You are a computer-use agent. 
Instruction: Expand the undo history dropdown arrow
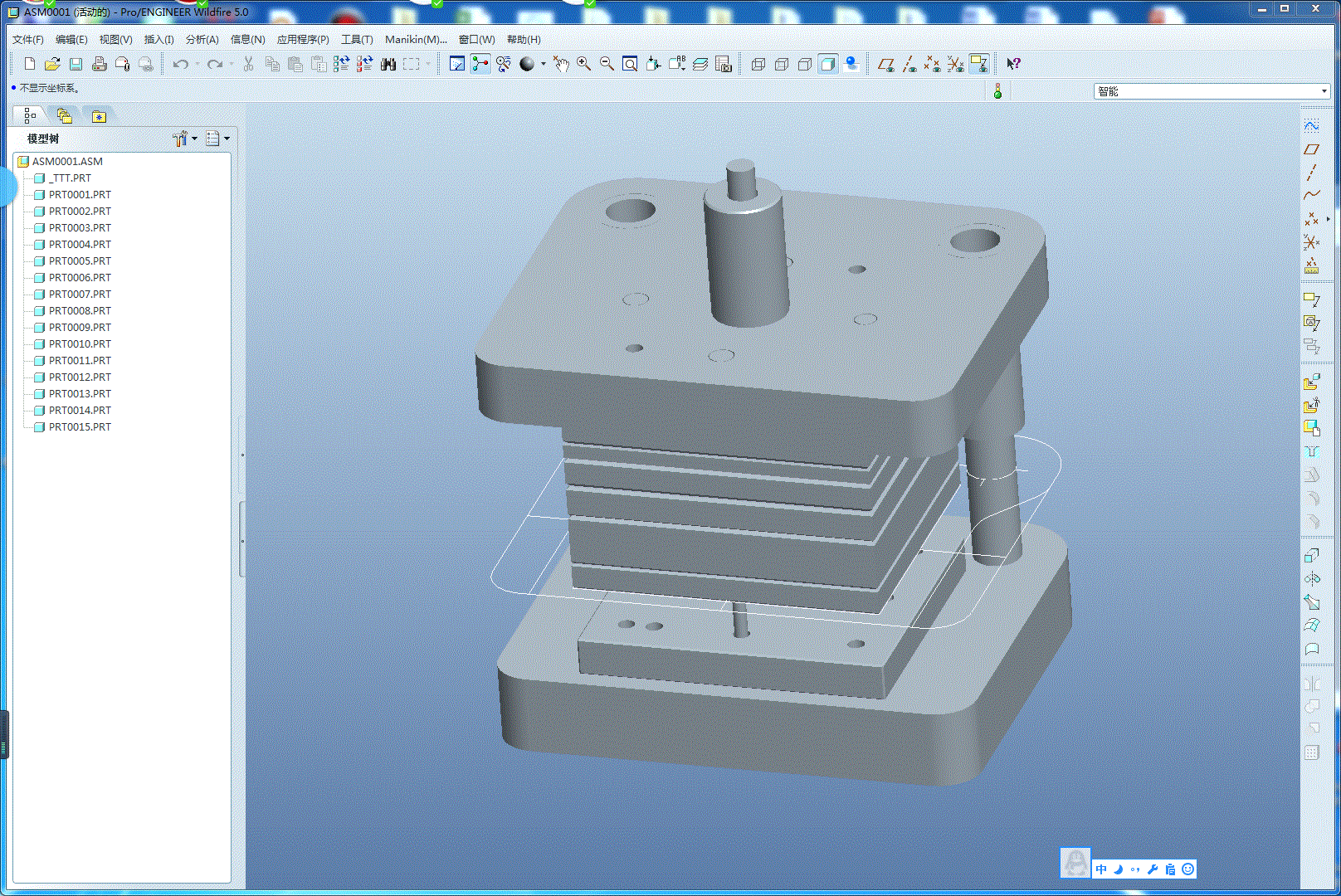(x=197, y=64)
